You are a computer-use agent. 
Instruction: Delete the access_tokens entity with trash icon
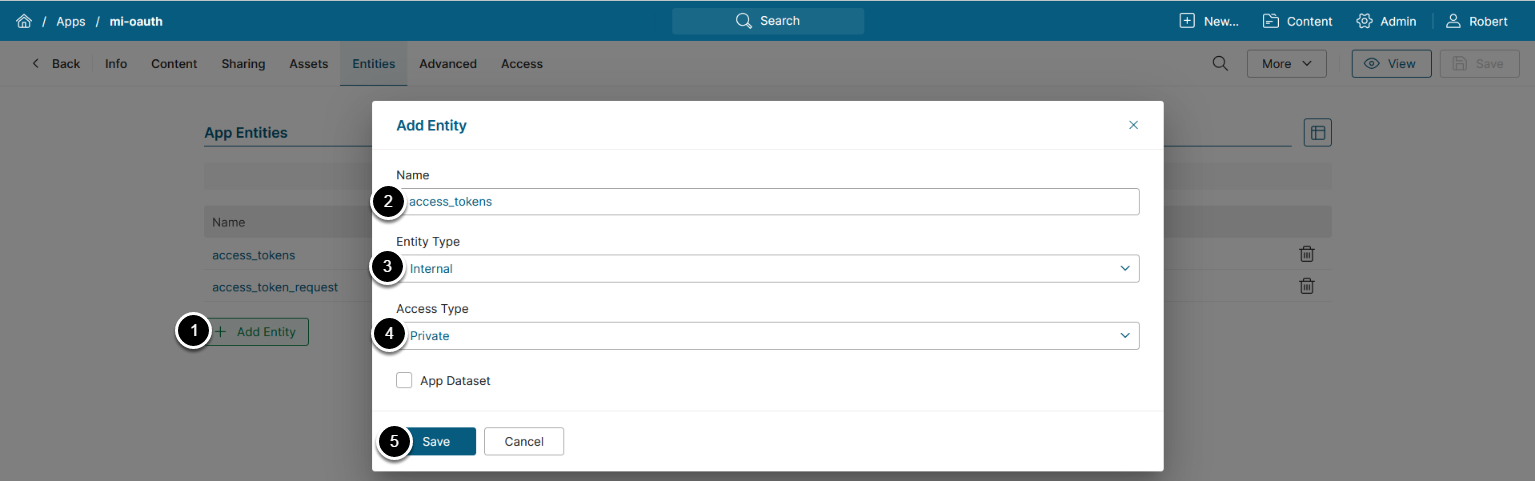(x=1306, y=255)
